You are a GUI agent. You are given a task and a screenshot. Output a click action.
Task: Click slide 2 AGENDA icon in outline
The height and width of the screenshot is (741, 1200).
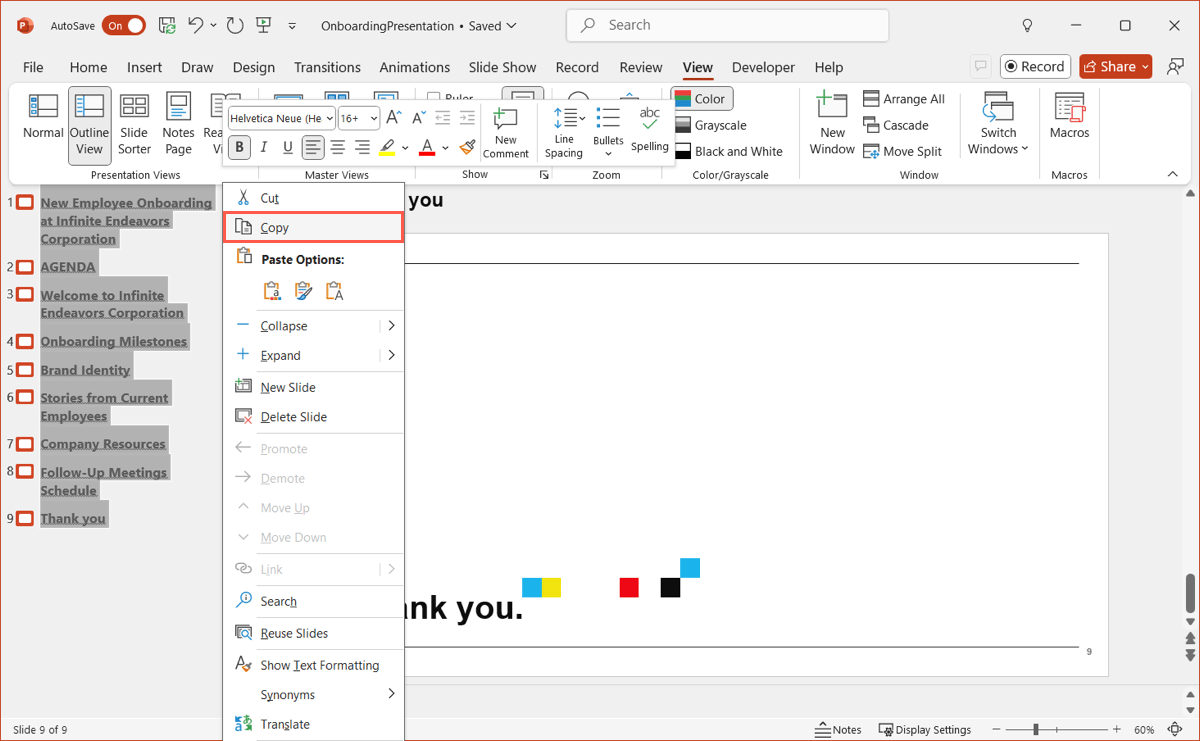tap(25, 267)
